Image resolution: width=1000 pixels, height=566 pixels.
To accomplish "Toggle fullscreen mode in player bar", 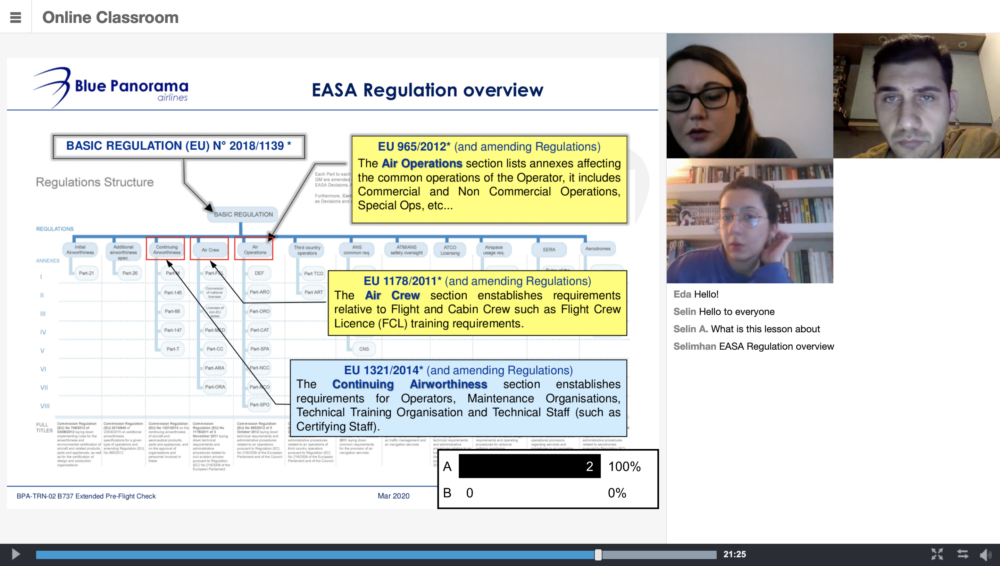I will (937, 555).
